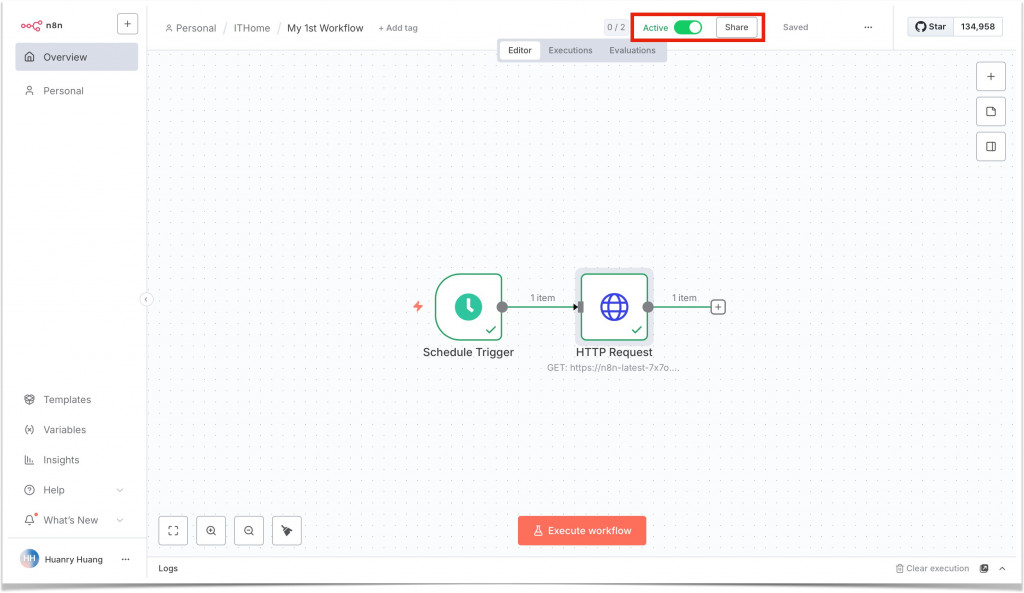Click the Templates box icon
The height and width of the screenshot is (593, 1024).
(29, 400)
